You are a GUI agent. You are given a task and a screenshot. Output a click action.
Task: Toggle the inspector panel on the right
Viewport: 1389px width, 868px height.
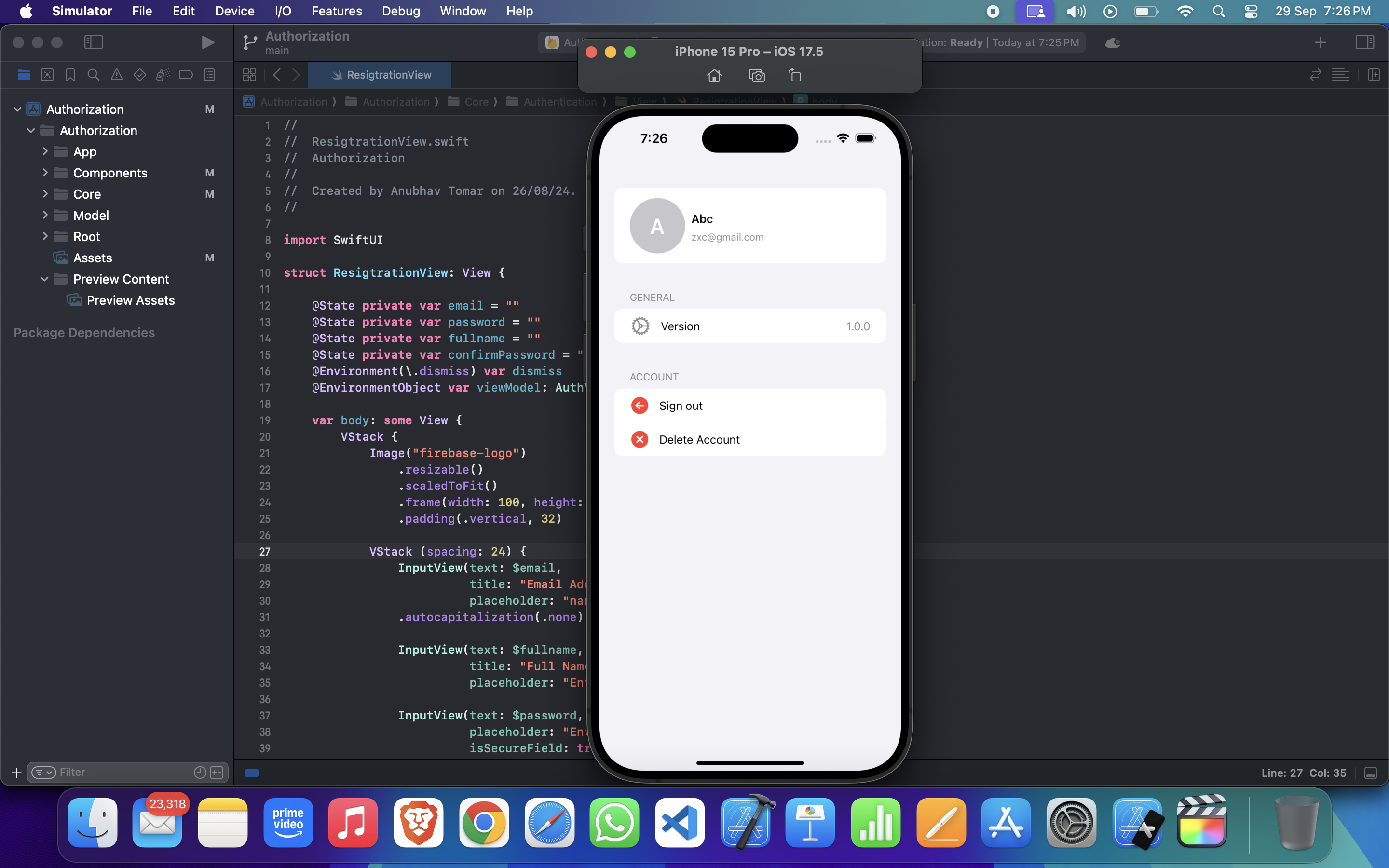click(x=1364, y=42)
